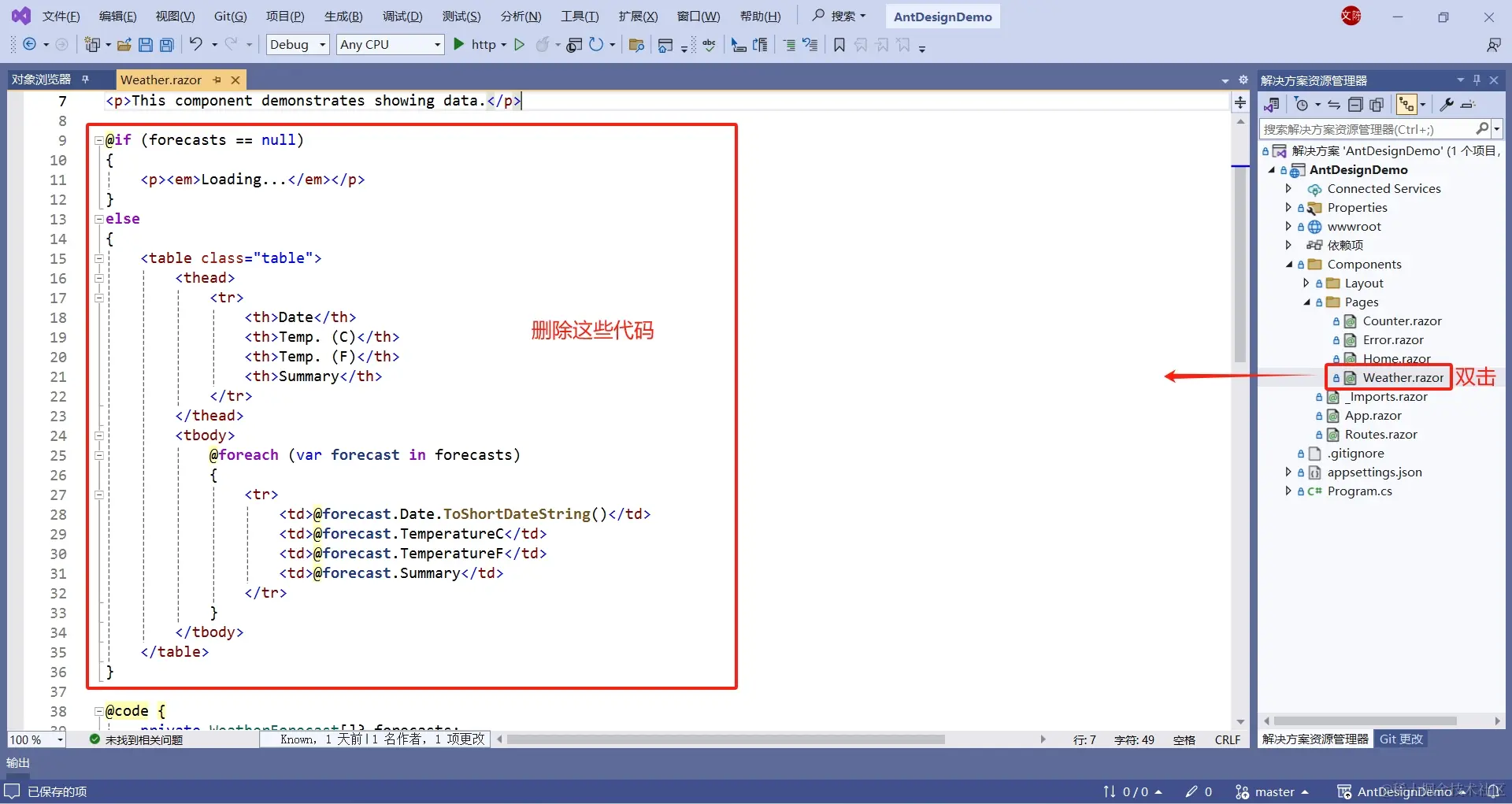
Task: Click the 输出 output panel label
Action: (x=18, y=763)
